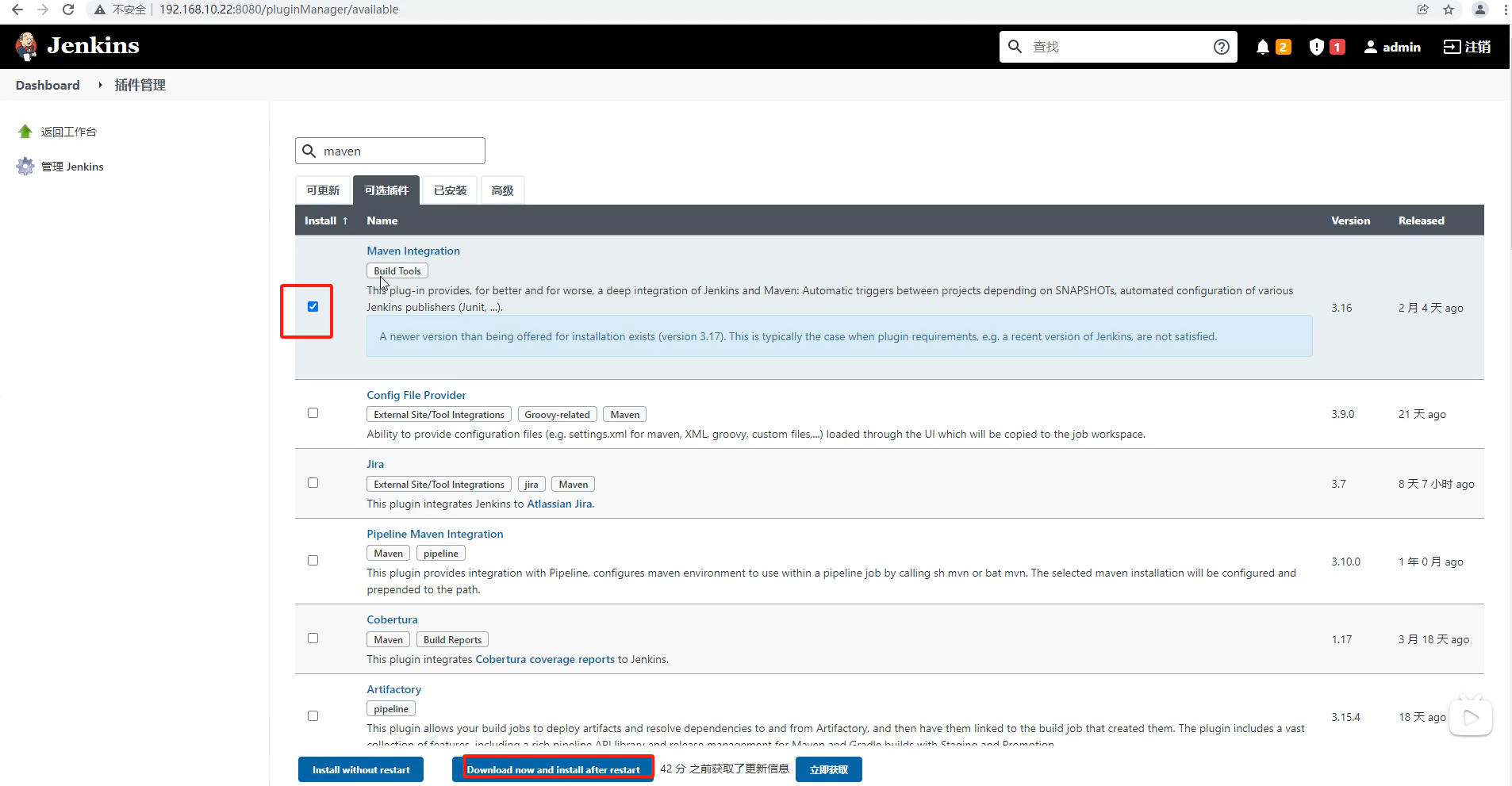Go to Dashboard breadcrumb
This screenshot has height=786, width=1512.
(x=48, y=85)
